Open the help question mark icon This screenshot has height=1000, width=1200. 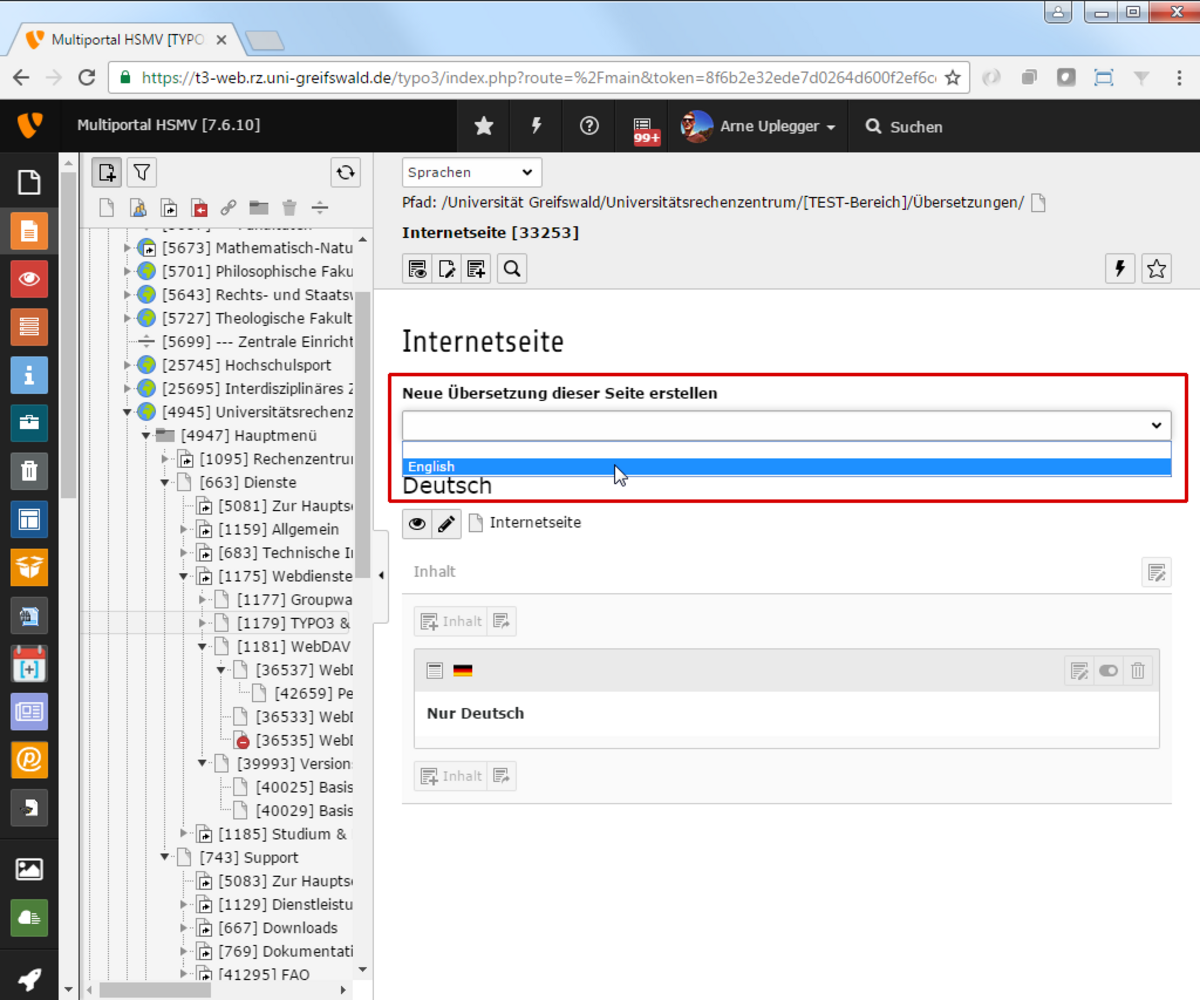(590, 127)
